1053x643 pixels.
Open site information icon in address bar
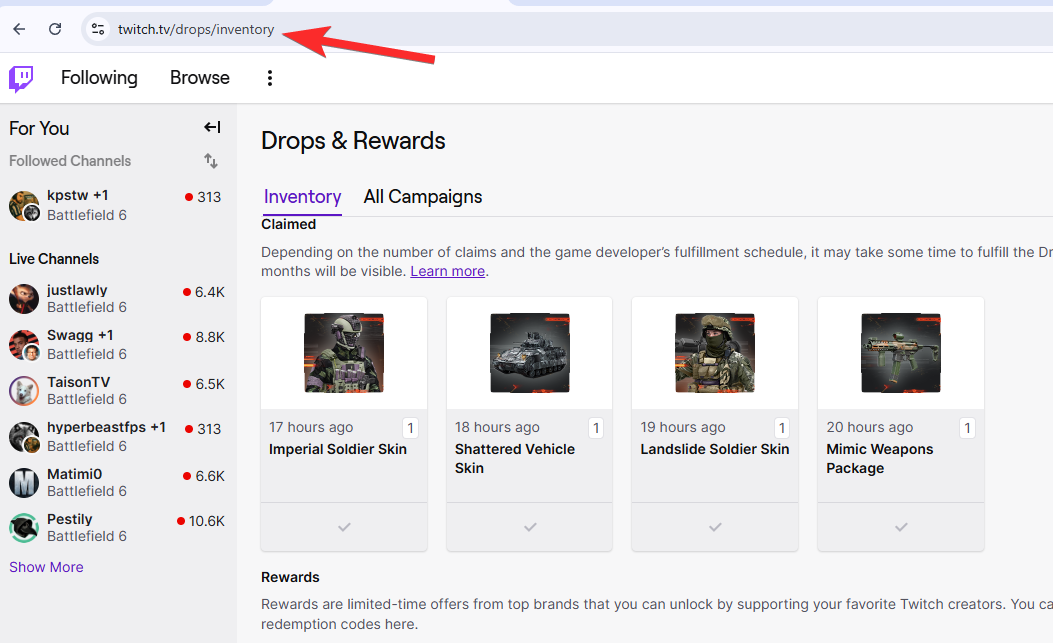(x=98, y=29)
